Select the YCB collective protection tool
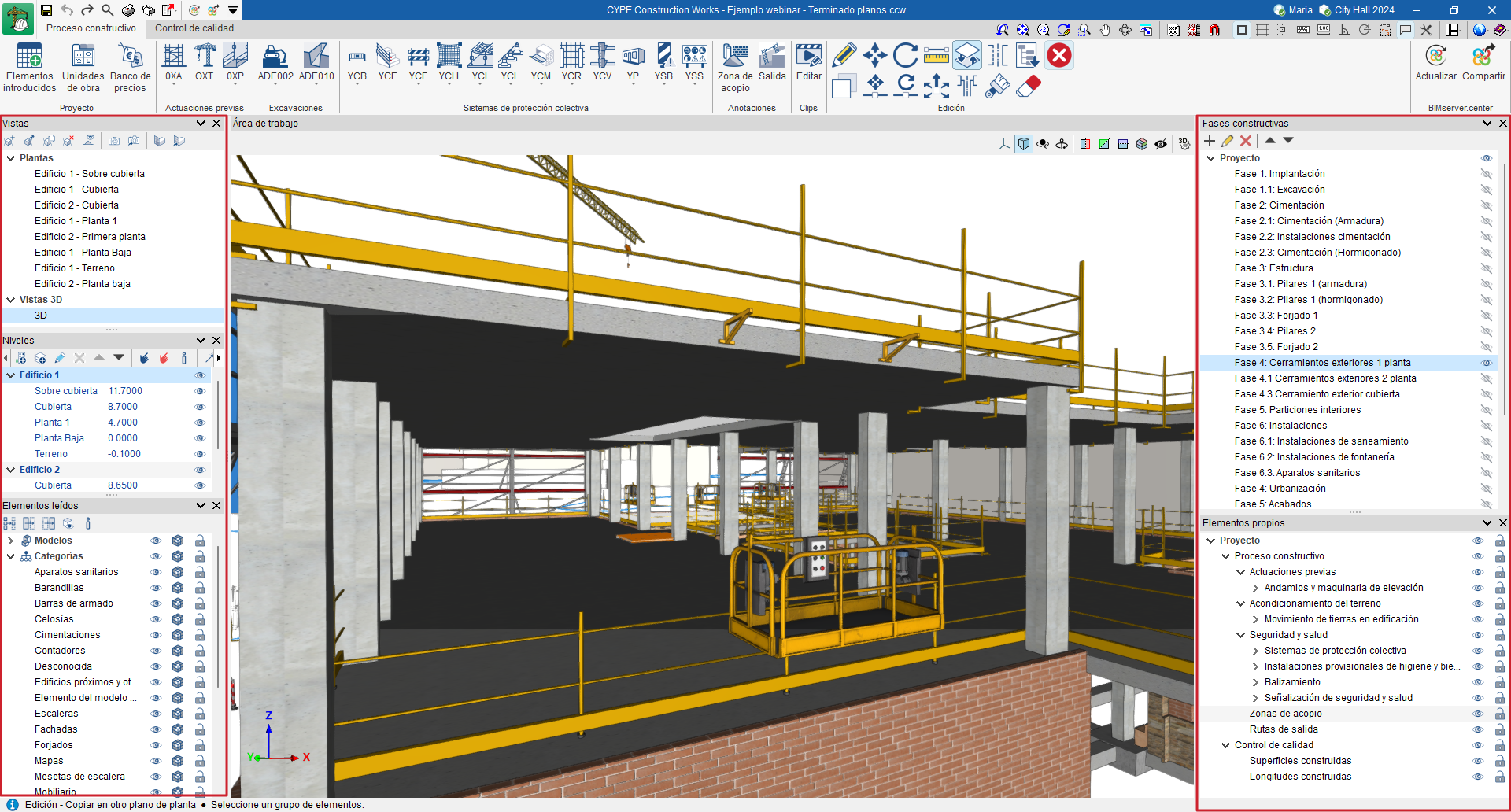1511x812 pixels. click(357, 57)
